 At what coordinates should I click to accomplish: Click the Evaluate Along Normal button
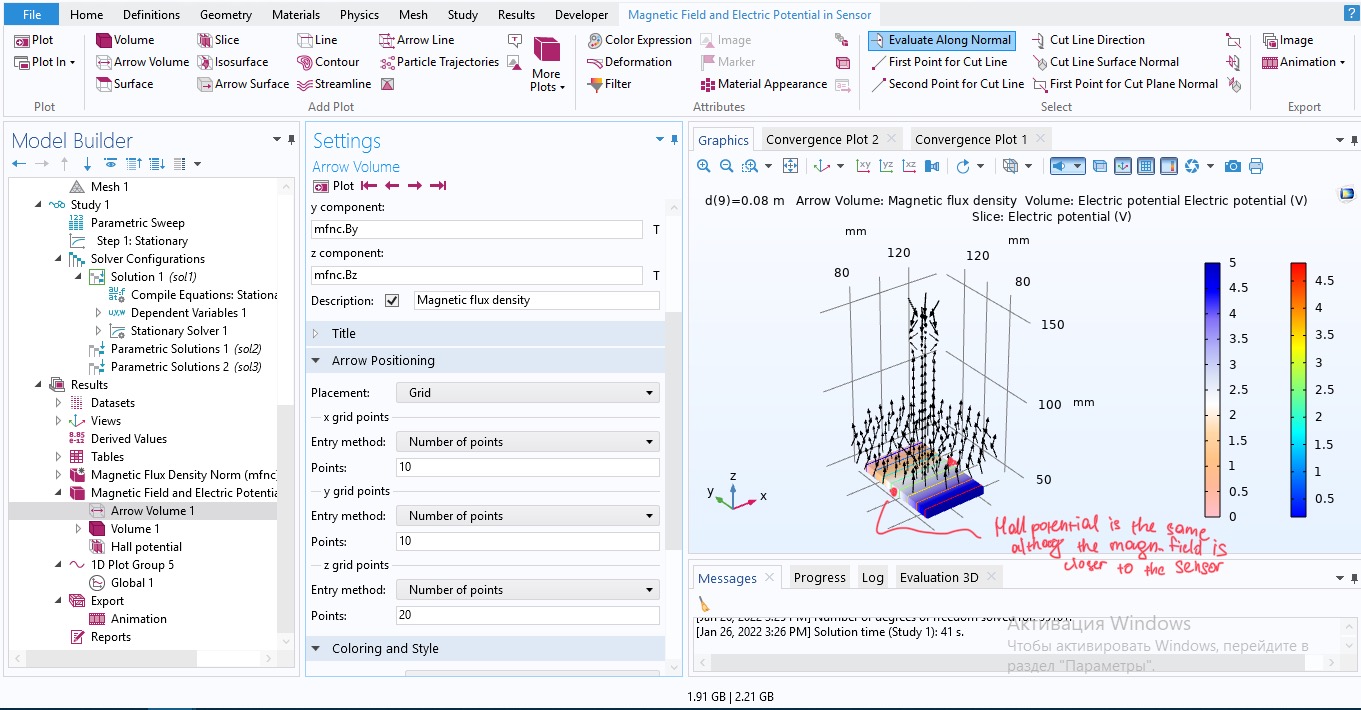941,40
